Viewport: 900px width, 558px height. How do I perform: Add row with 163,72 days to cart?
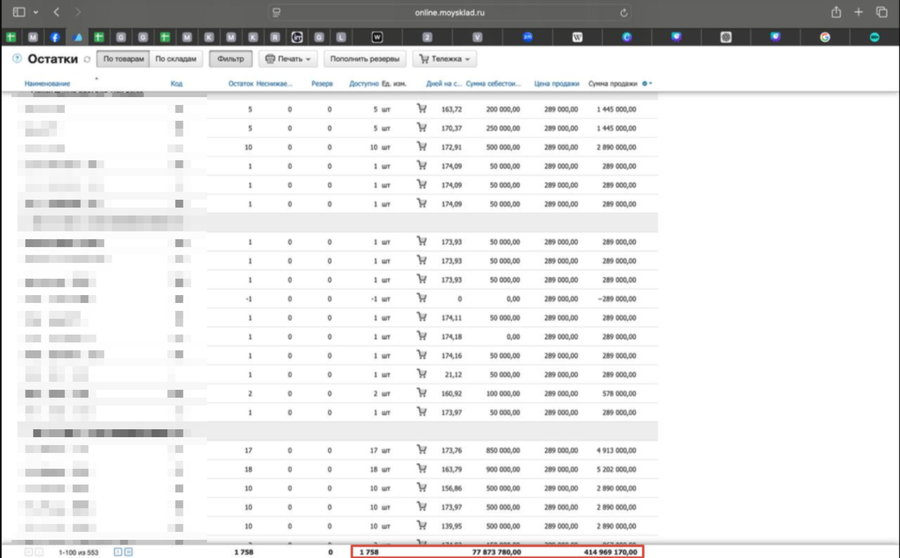[x=422, y=108]
